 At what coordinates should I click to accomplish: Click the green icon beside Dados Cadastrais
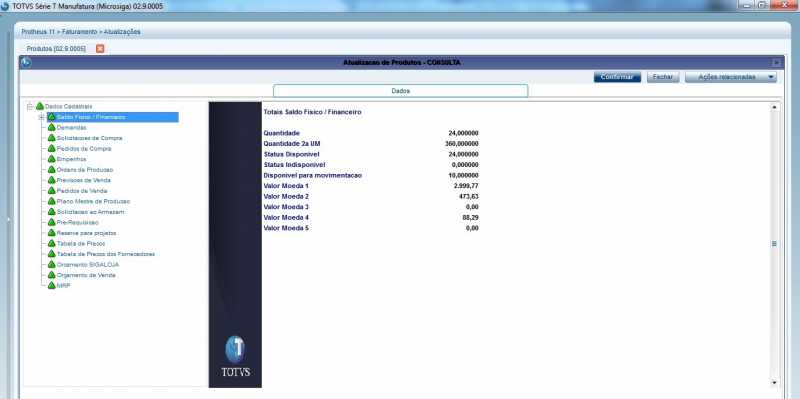point(40,106)
